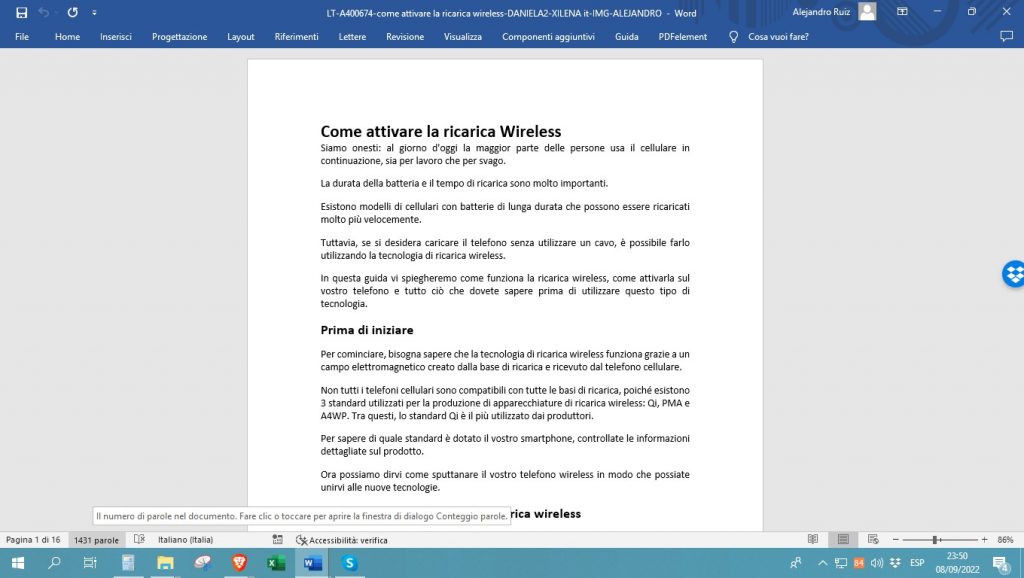Click the Redo icon in quick access toolbar
Screen dimensions: 1024x578
click(x=72, y=13)
